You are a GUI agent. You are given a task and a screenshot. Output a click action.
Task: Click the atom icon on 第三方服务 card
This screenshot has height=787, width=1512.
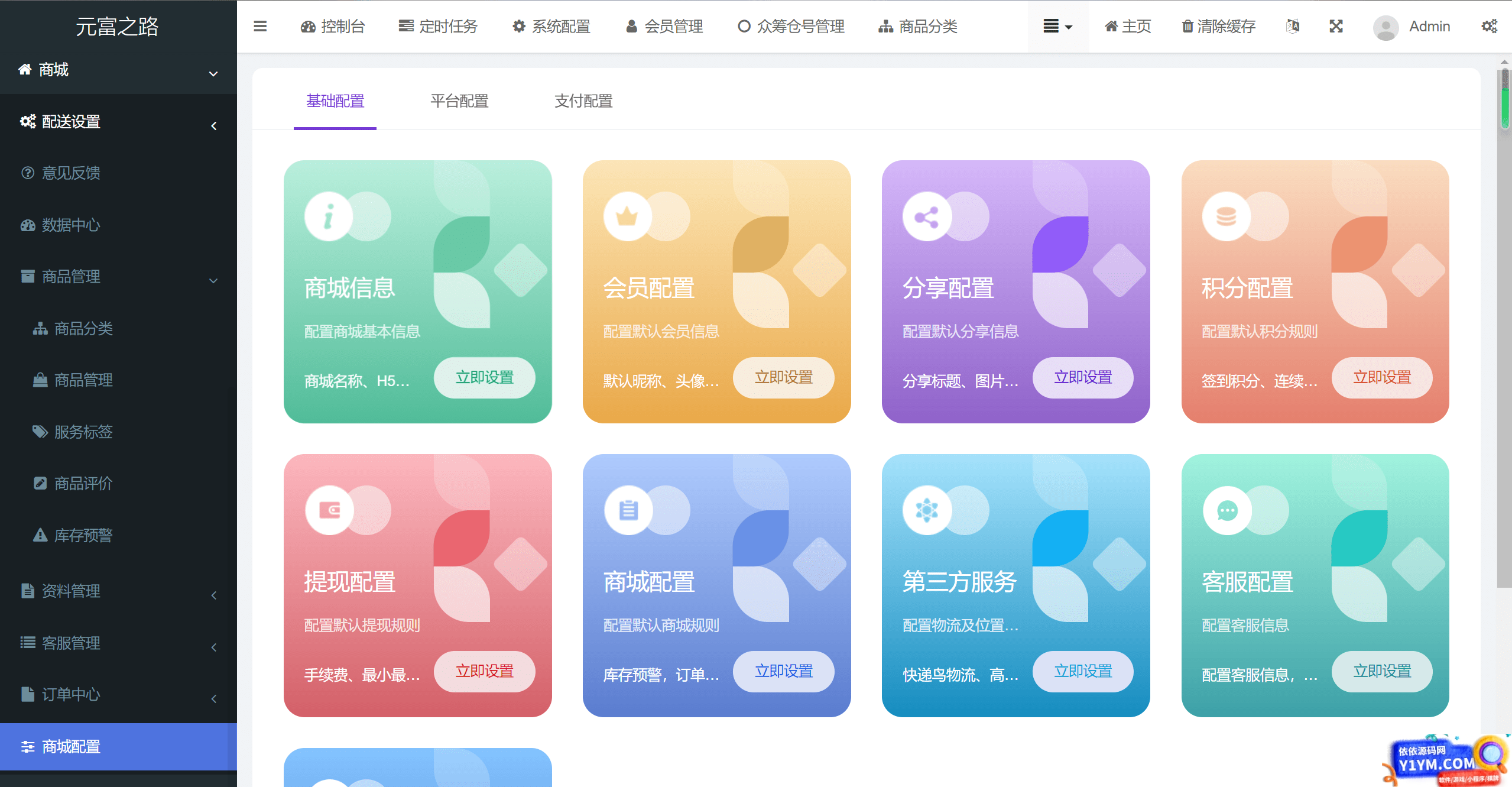tap(927, 510)
